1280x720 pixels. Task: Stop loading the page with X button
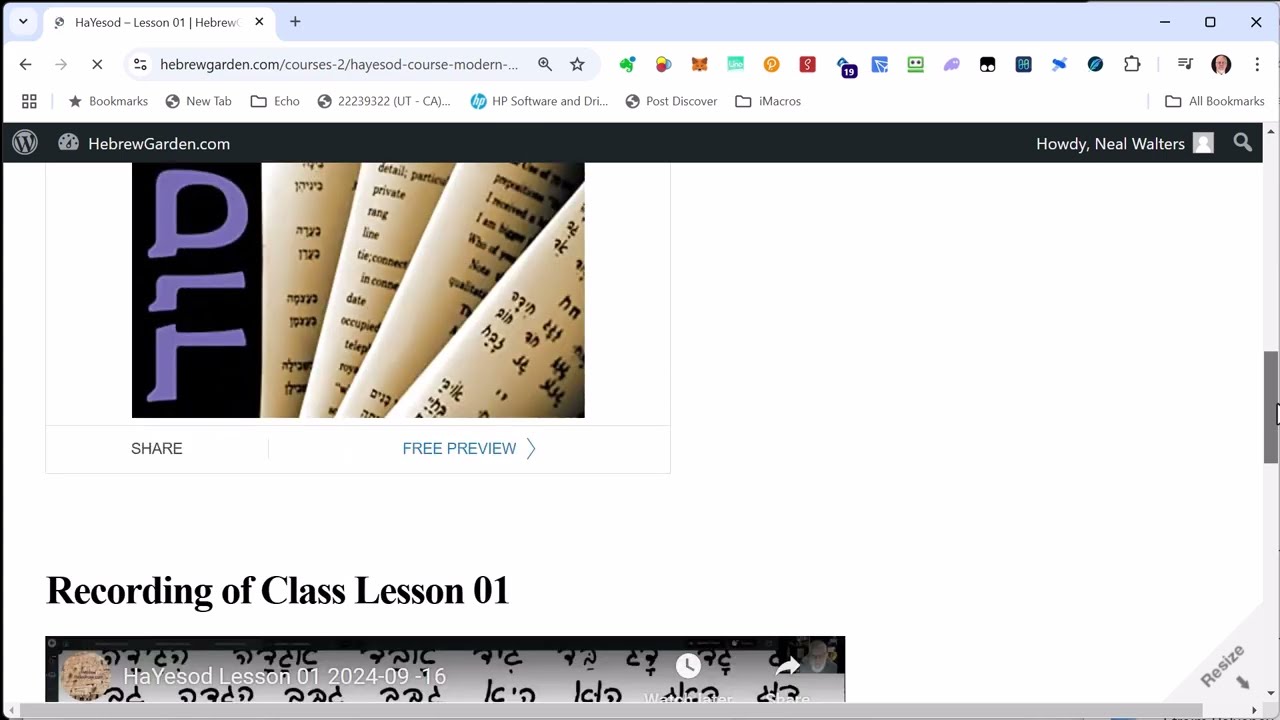pyautogui.click(x=97, y=64)
